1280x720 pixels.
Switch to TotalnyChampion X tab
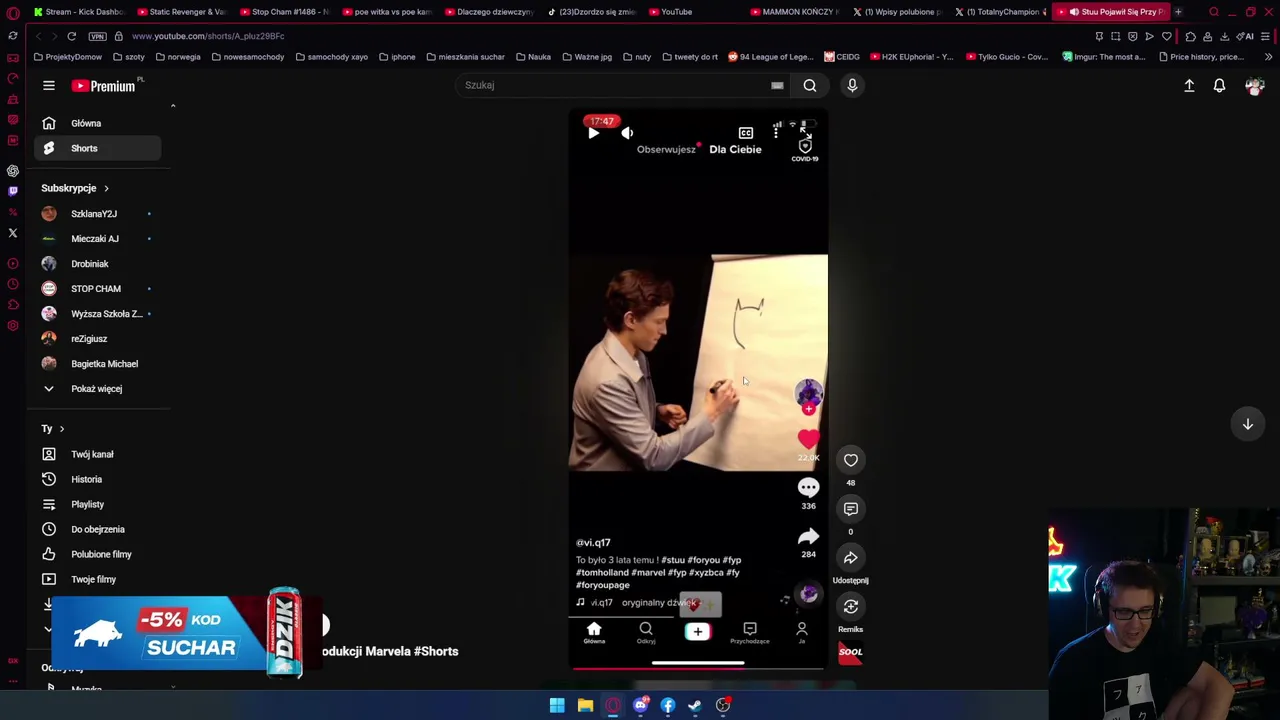coord(1000,12)
